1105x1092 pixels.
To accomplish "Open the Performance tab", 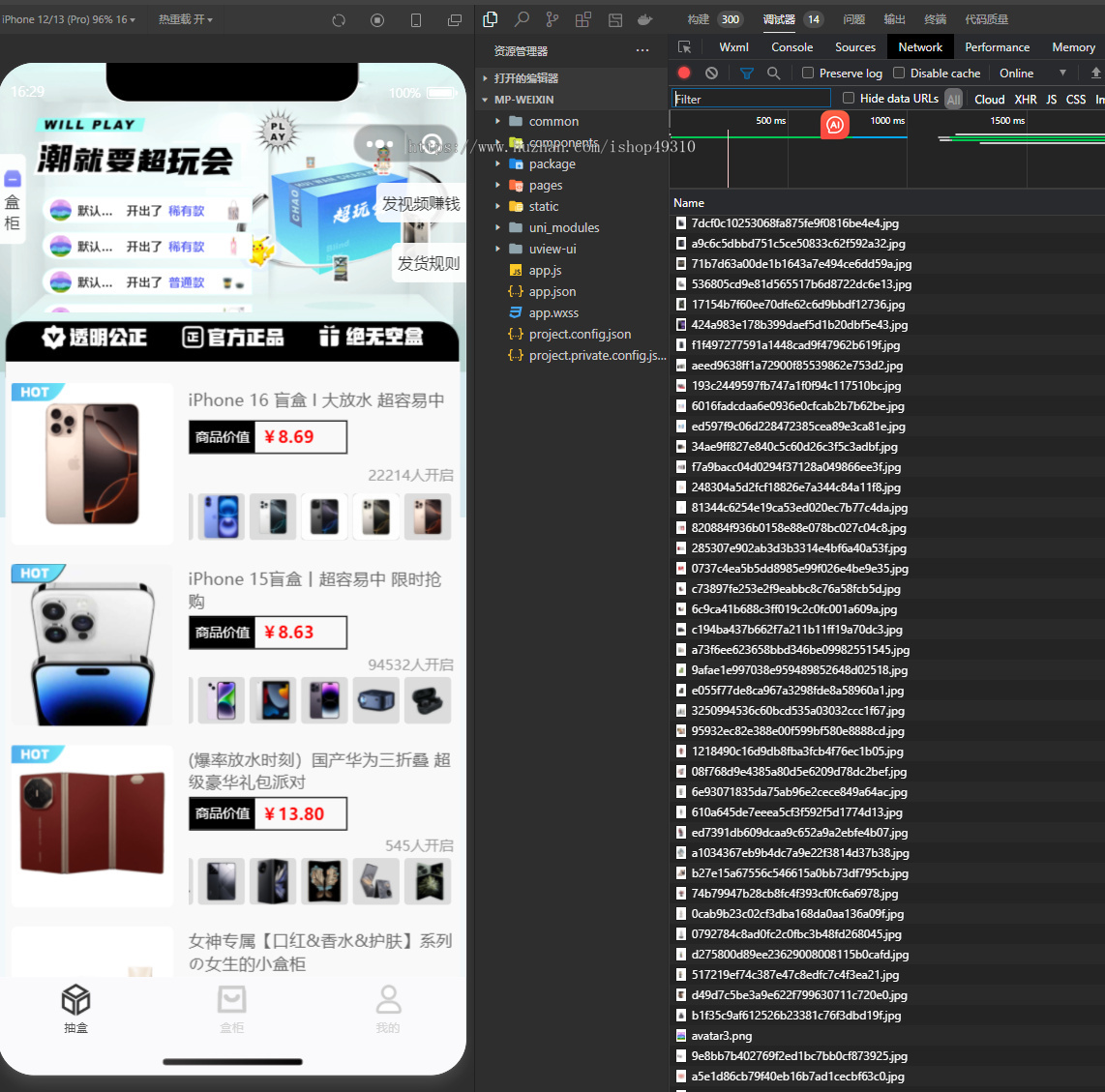I will 998,47.
